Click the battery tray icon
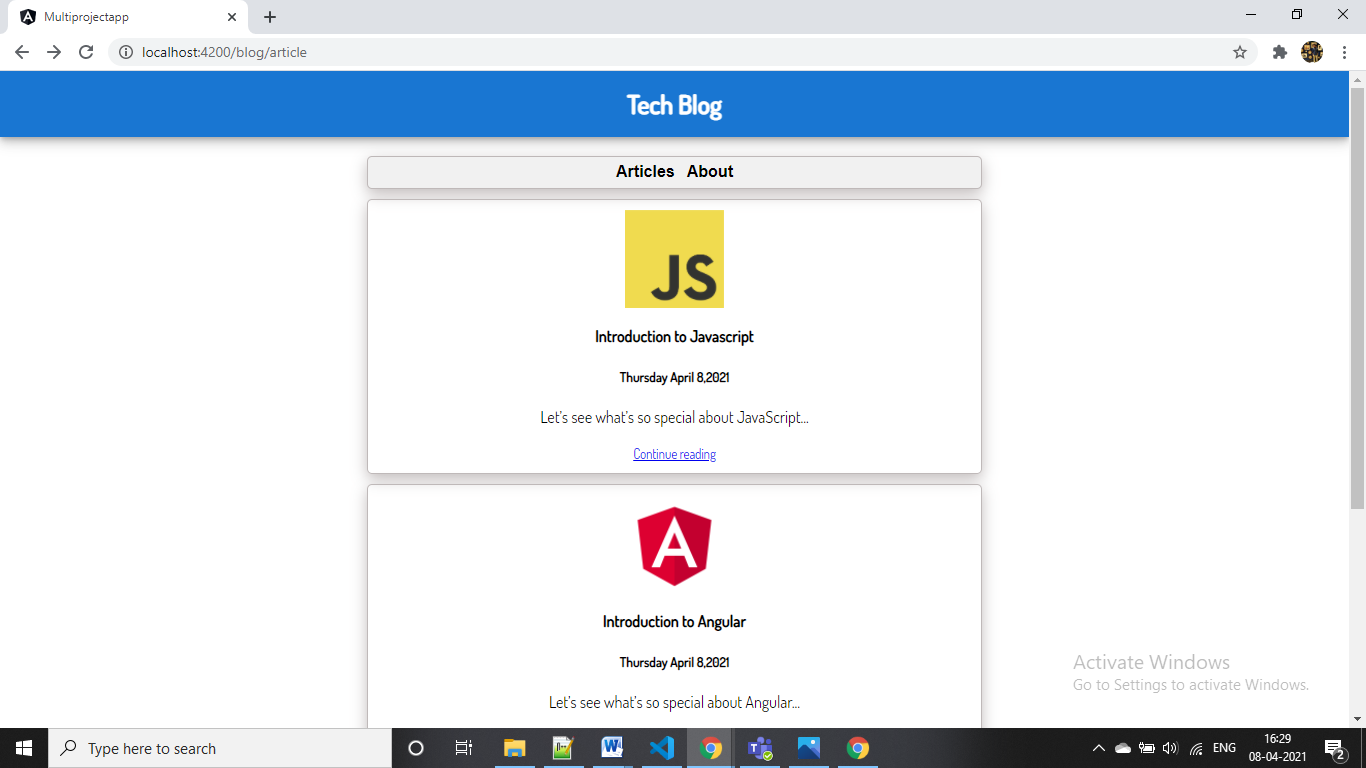Screen dimensions: 1366x768 pos(1147,748)
